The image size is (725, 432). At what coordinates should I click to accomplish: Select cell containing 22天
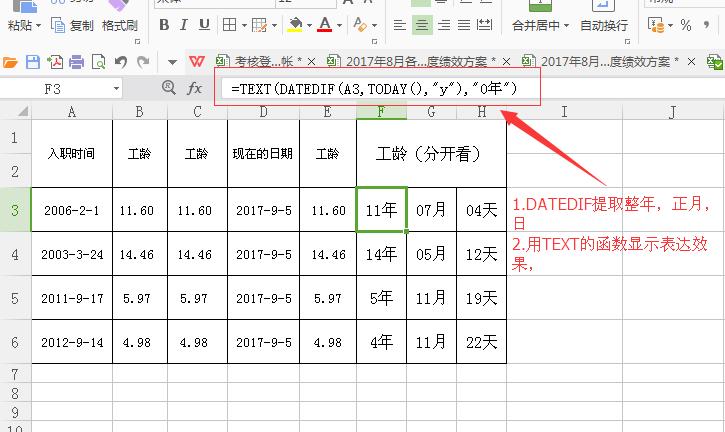(481, 342)
